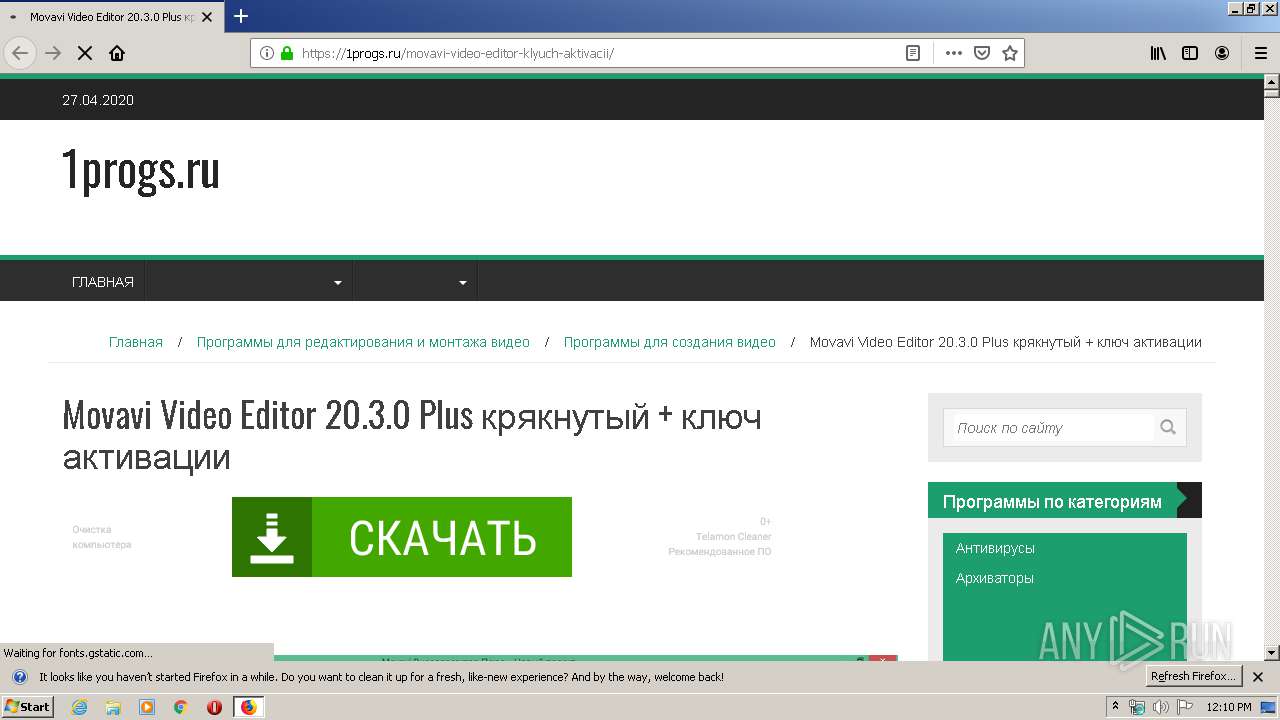
Task: Open the Антивирусы category
Action: point(995,548)
